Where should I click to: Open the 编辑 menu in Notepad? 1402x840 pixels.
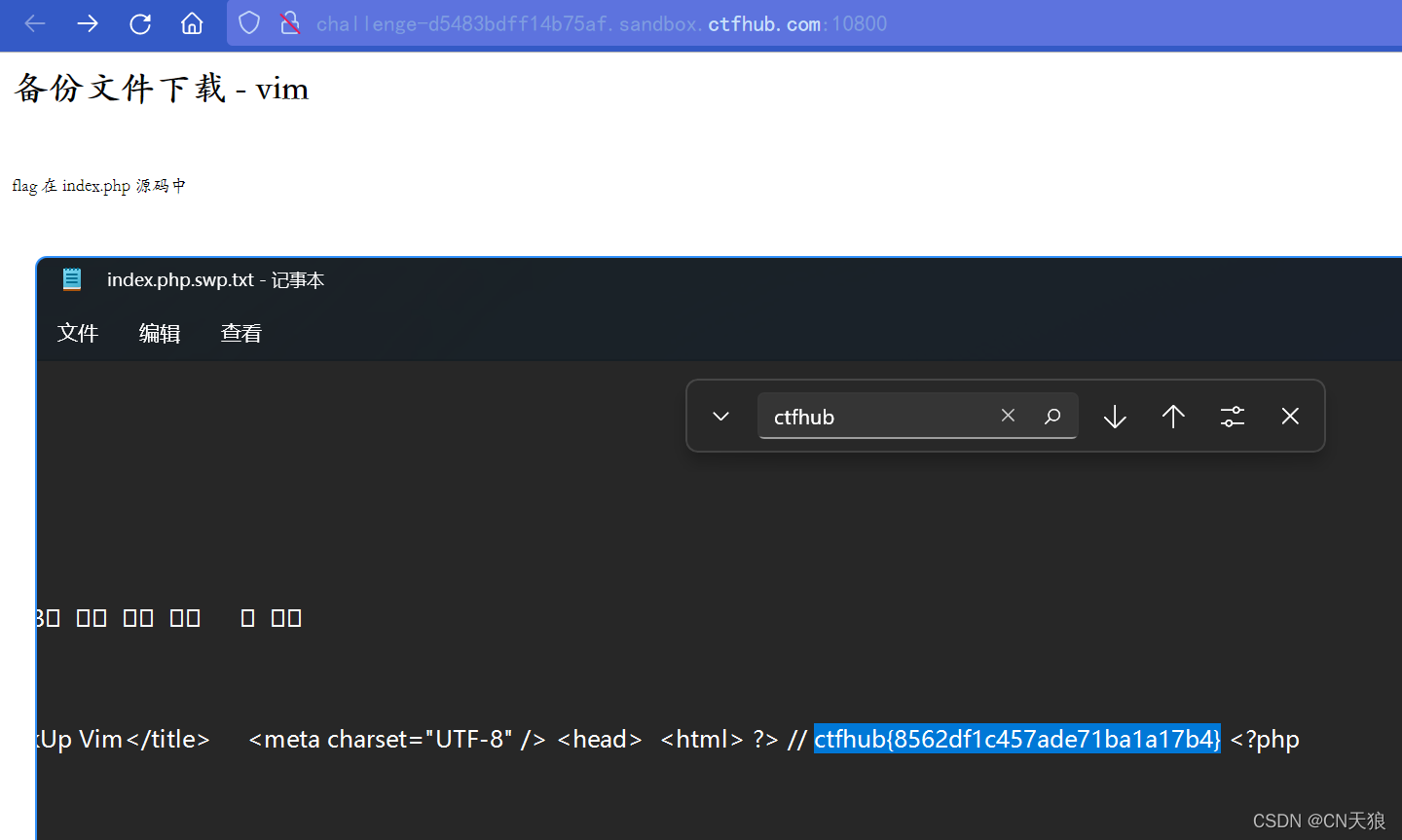tap(160, 333)
